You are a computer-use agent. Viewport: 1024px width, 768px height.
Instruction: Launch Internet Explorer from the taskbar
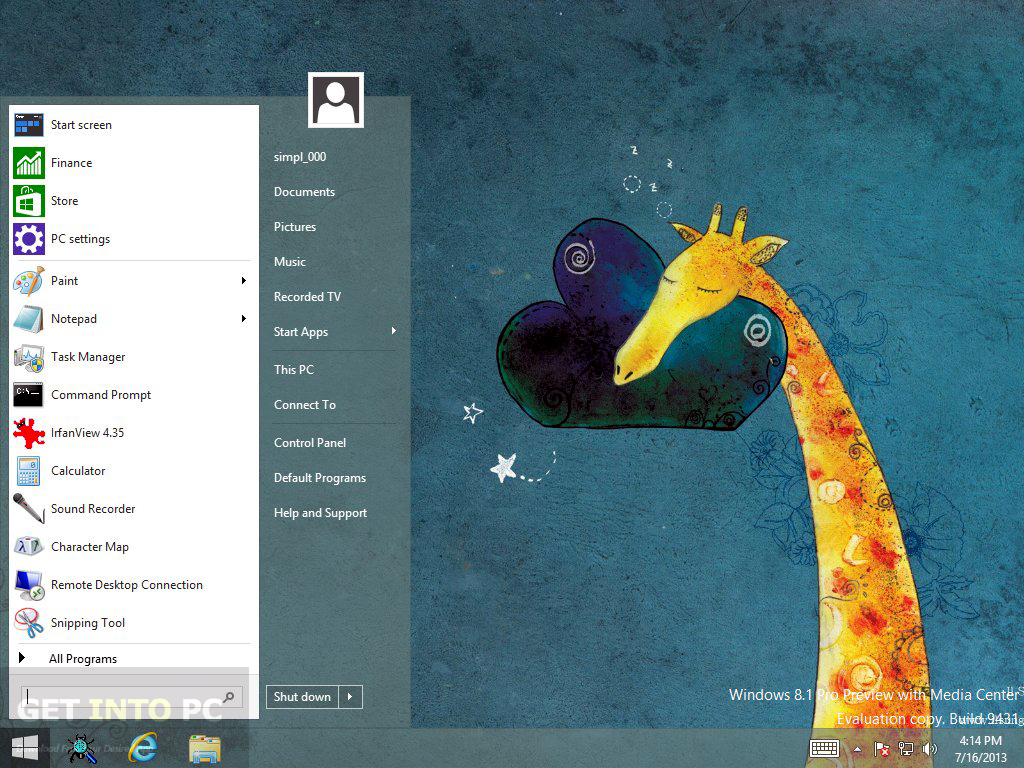(x=143, y=748)
